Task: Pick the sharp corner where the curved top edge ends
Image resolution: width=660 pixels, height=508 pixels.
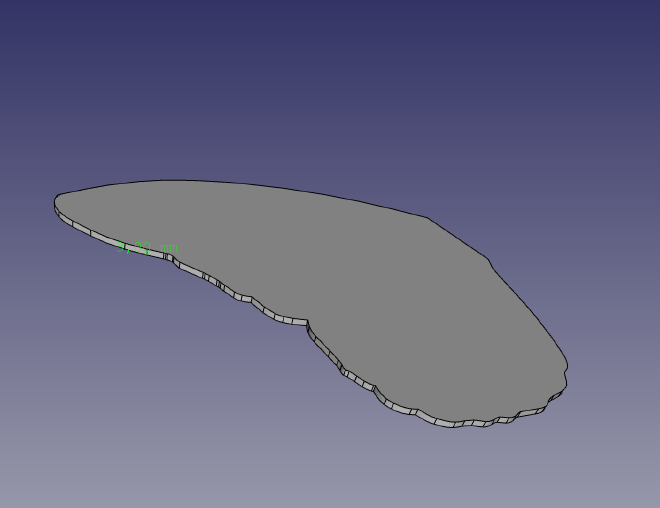Action: point(428,218)
